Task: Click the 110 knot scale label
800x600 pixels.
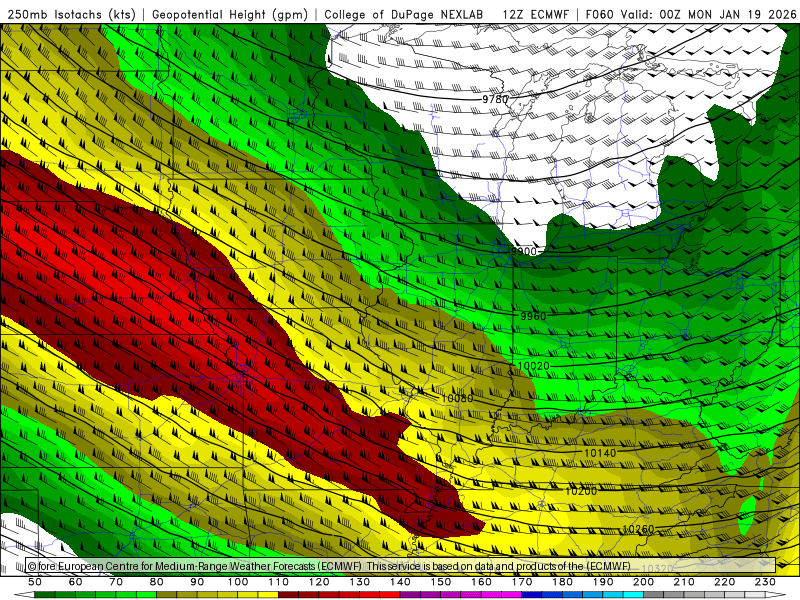Action: point(279,582)
